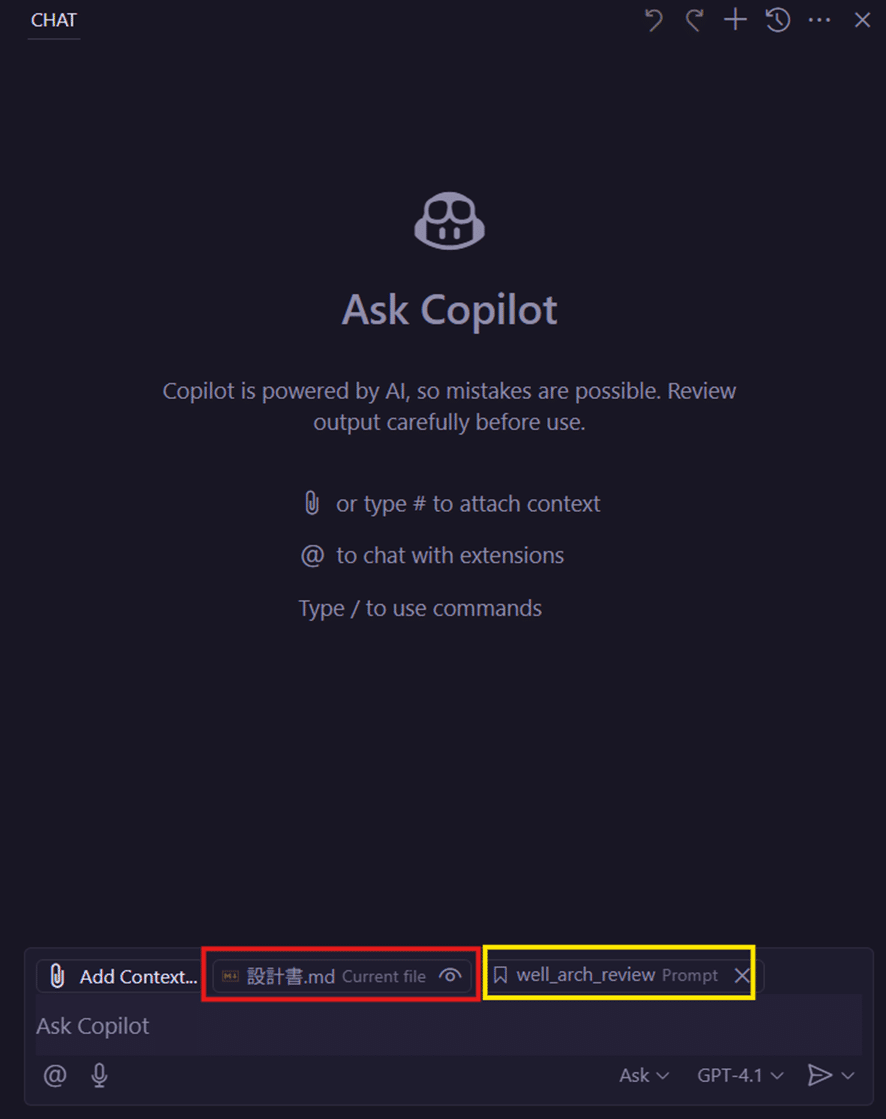
Task: Click the send message button
Action: [x=822, y=1075]
